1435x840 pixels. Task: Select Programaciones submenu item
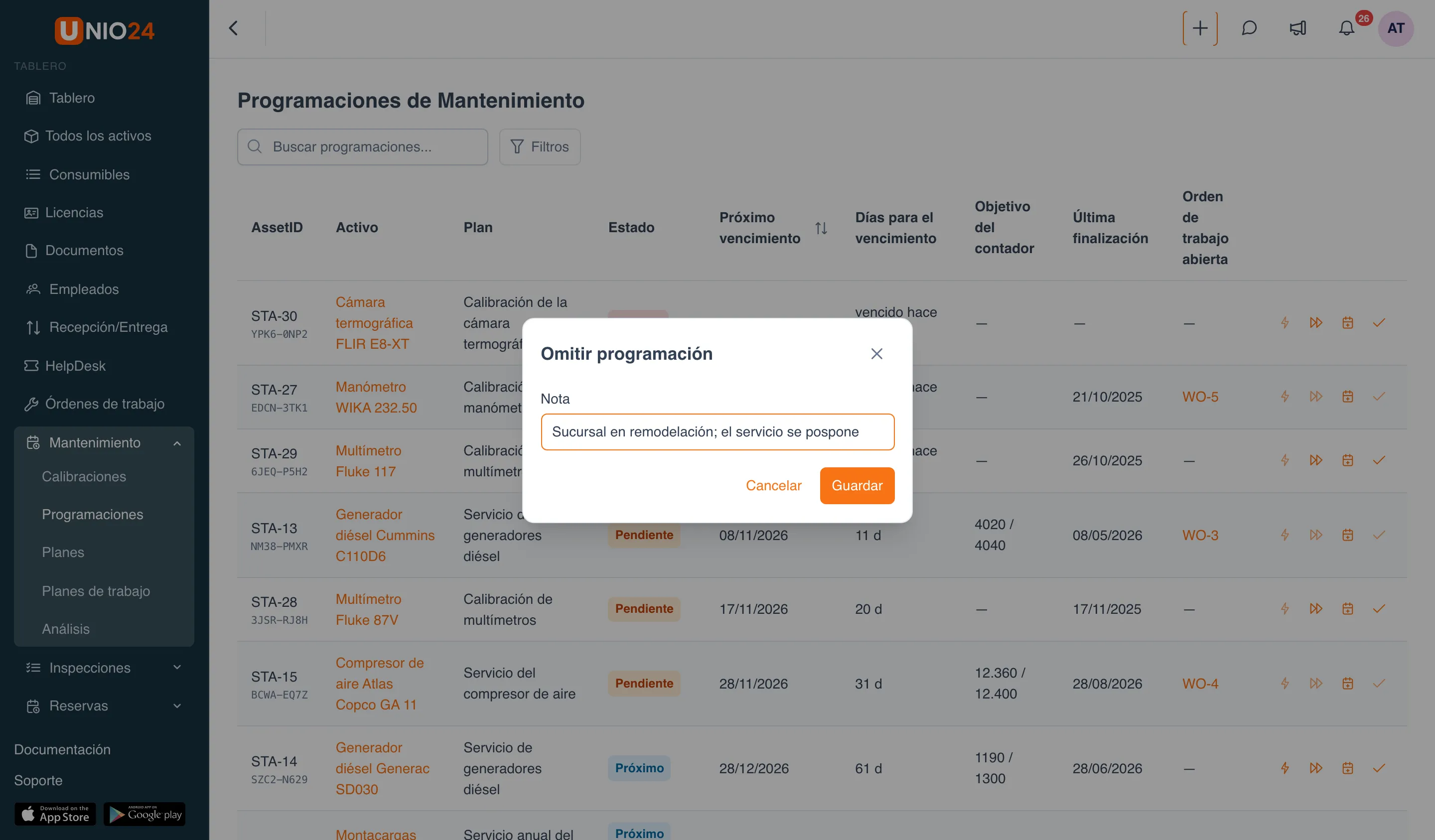coord(92,514)
